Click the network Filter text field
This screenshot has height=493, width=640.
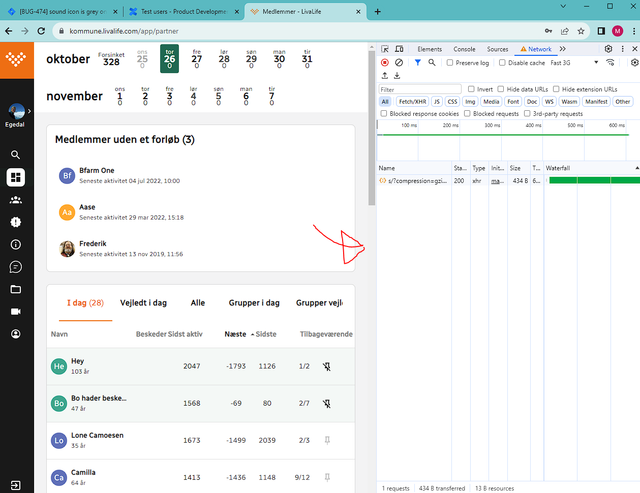click(x=420, y=89)
